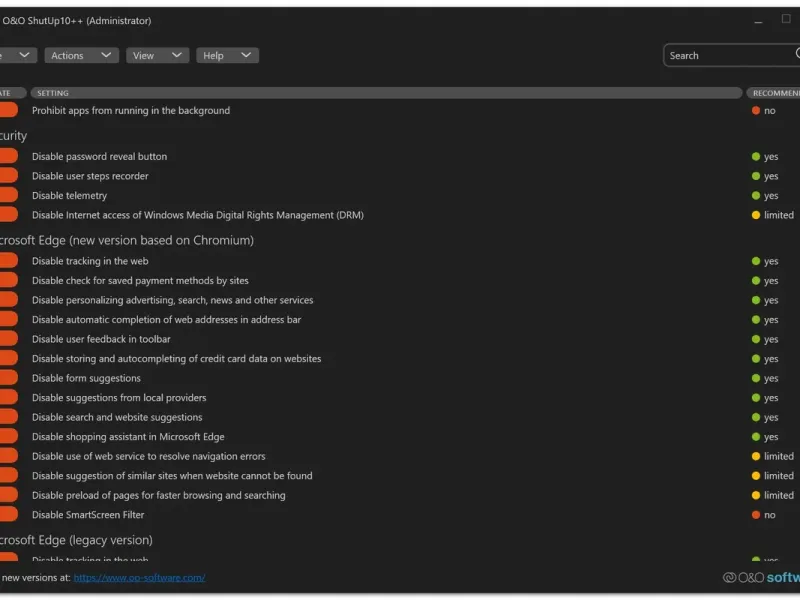This screenshot has height=600, width=800.
Task: Toggle Disable shopping assistant in Microsoft Edge
Action: pyautogui.click(x=9, y=436)
